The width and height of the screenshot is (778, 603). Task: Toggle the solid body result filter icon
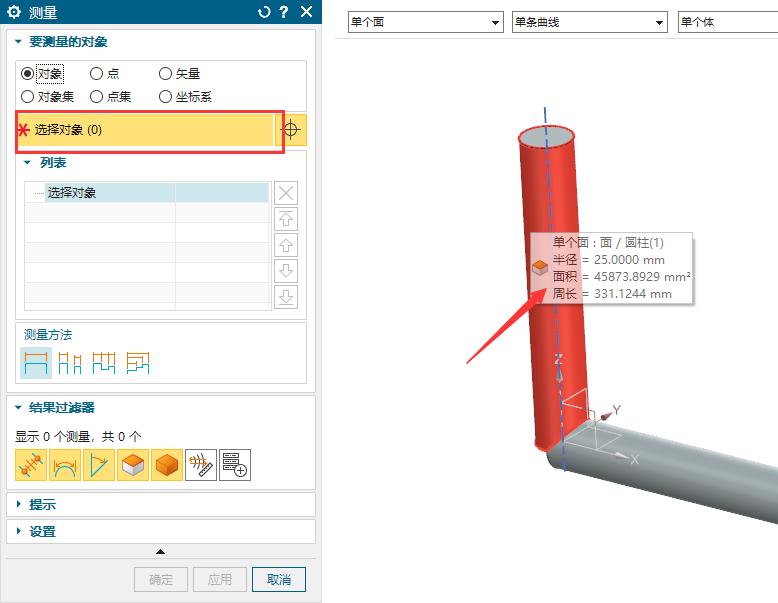point(167,466)
